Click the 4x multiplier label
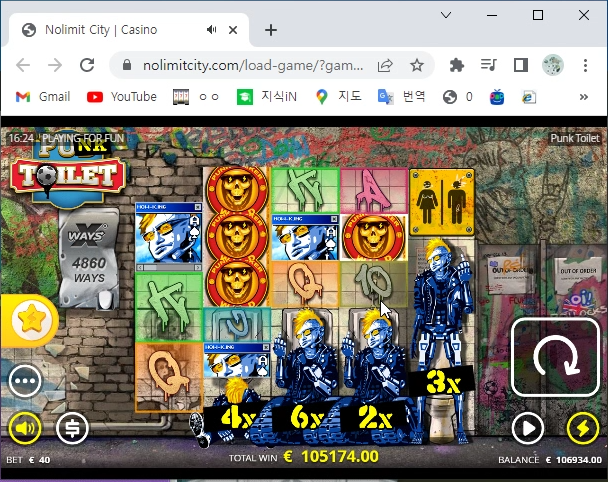Image resolution: width=608 pixels, height=482 pixels. click(237, 418)
